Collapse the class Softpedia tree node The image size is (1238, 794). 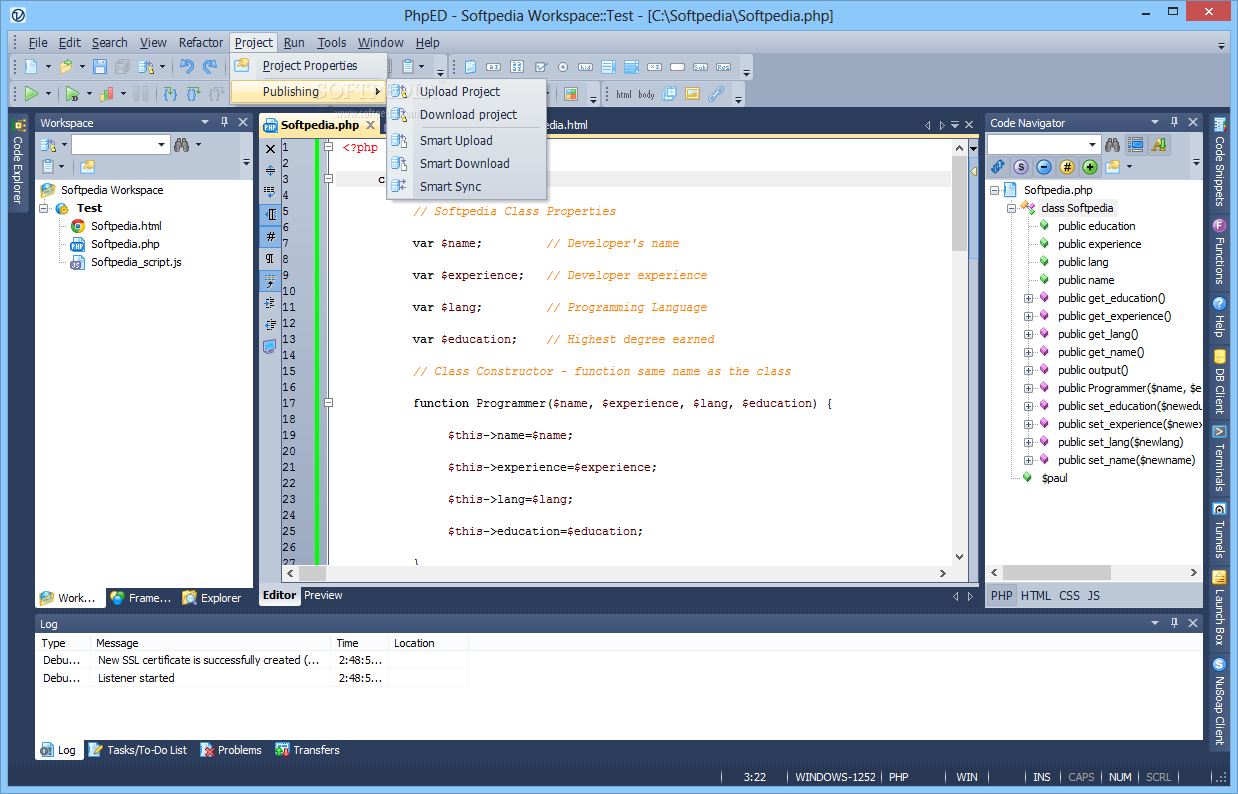(1011, 208)
